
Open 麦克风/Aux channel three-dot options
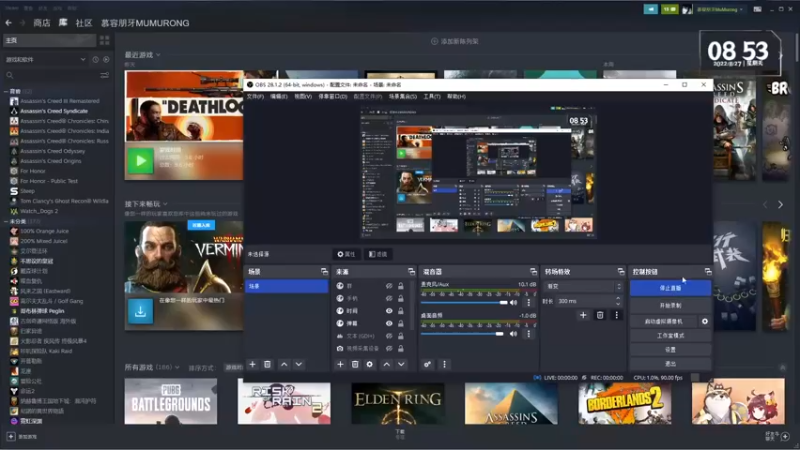point(529,303)
